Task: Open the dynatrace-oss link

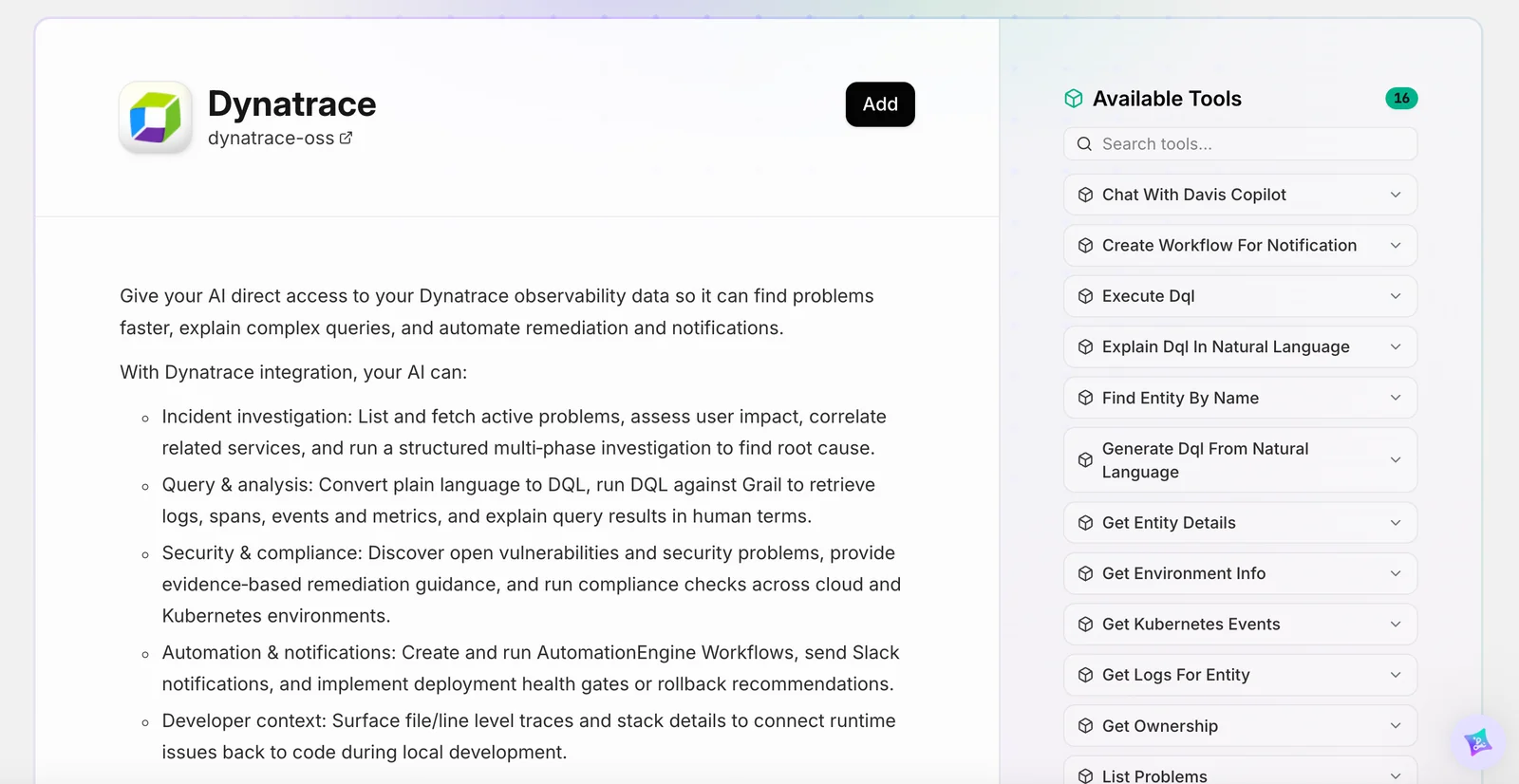Action: tap(271, 139)
